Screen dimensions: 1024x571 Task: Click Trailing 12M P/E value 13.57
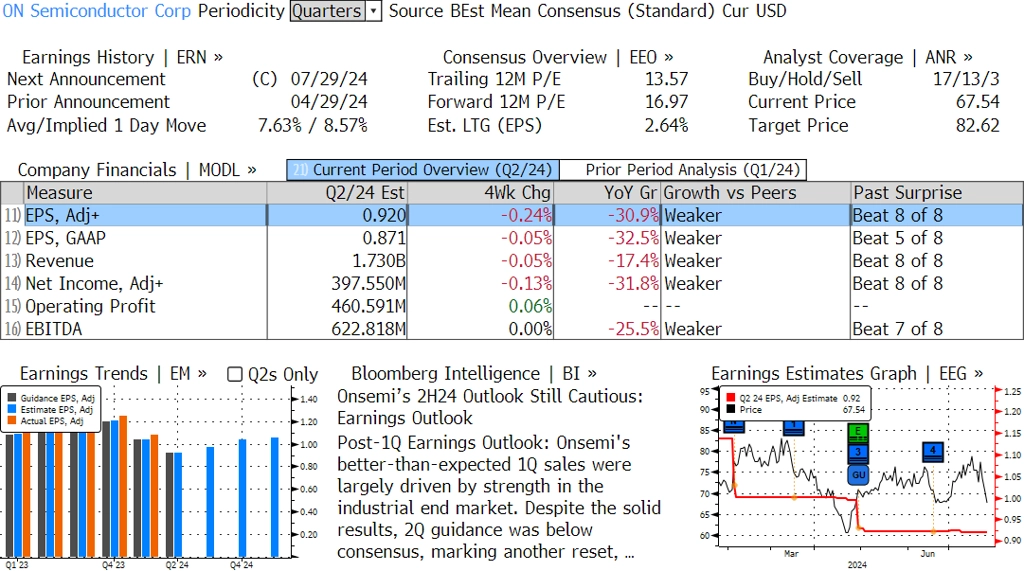pyautogui.click(x=666, y=79)
